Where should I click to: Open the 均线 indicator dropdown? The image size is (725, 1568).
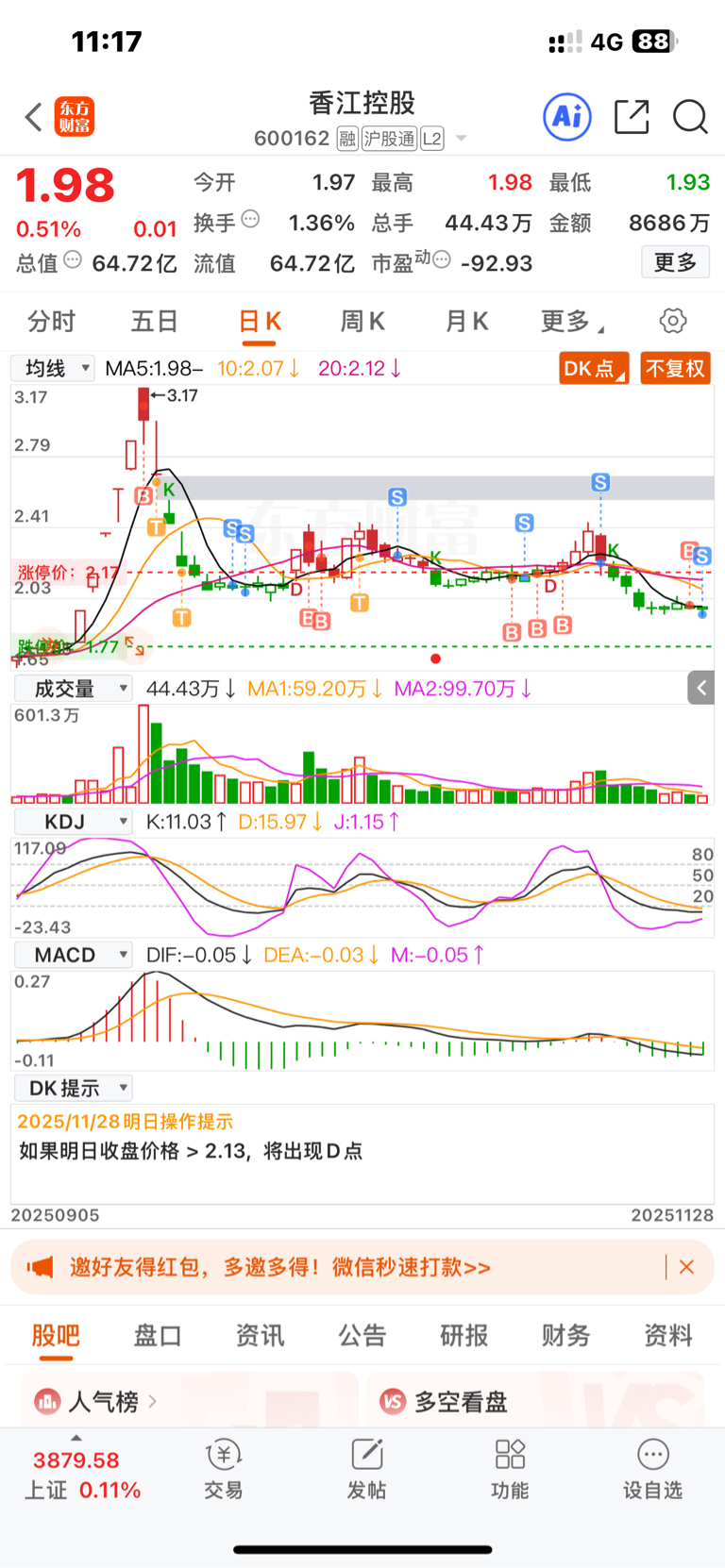[53, 368]
